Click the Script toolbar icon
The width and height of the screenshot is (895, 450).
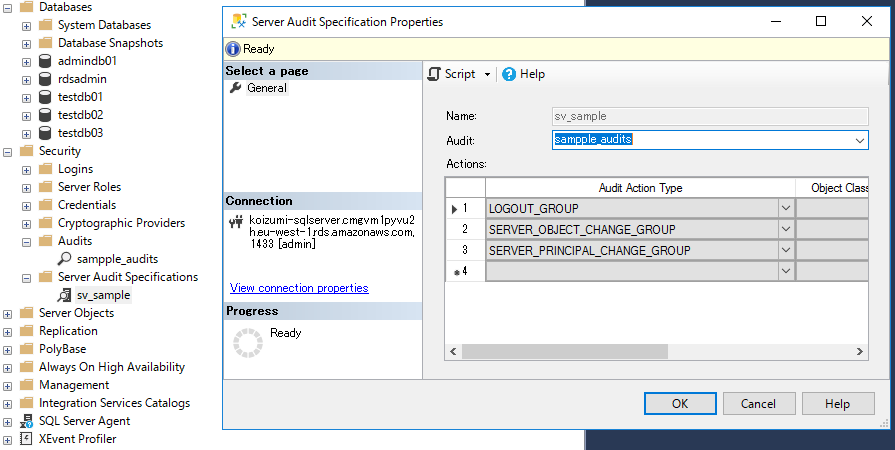coord(435,74)
